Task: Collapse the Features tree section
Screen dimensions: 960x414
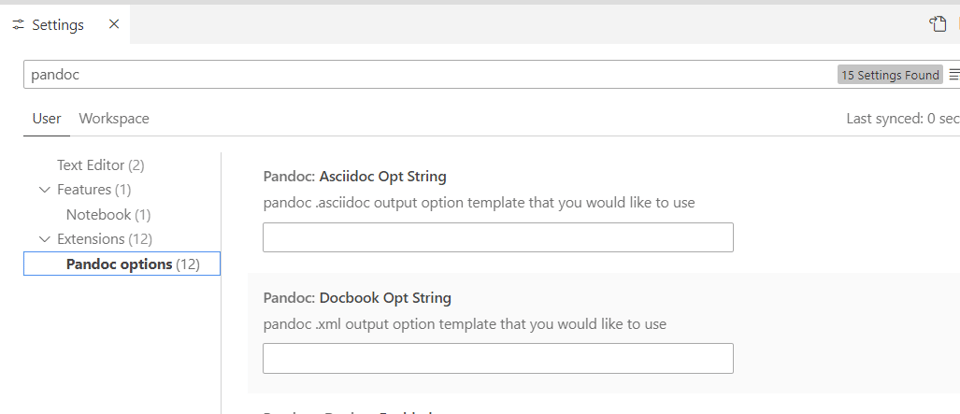Action: tap(44, 190)
